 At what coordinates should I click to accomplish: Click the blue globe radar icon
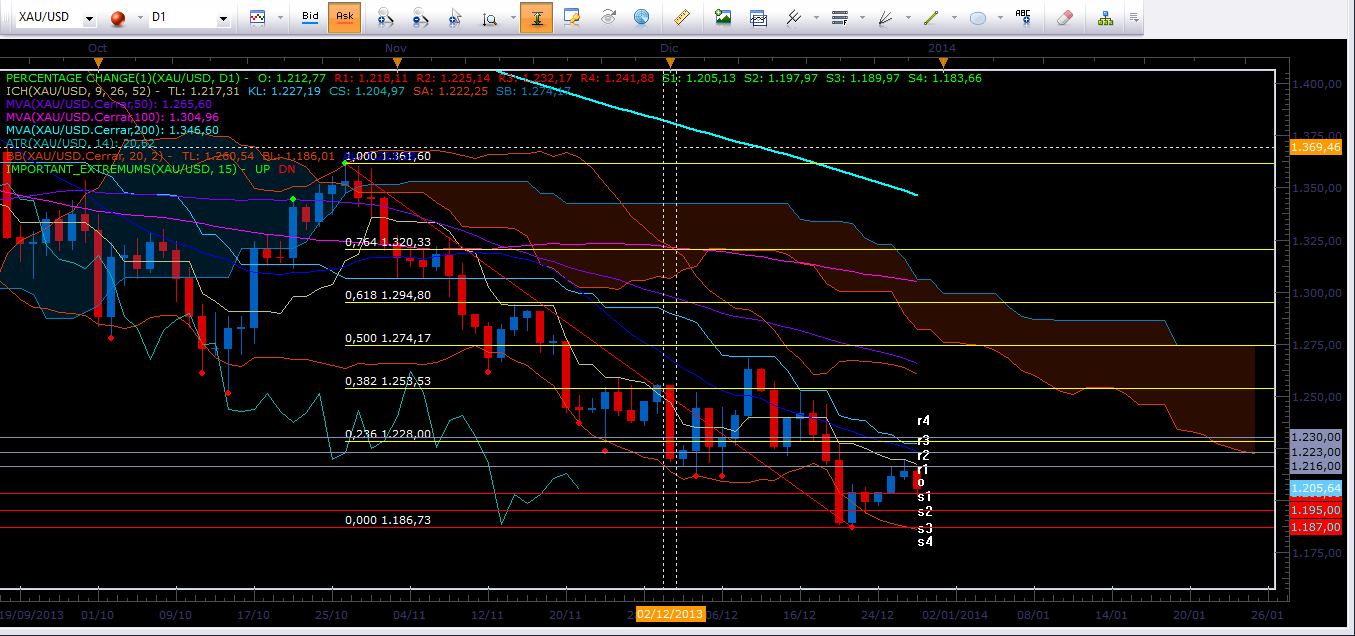(641, 17)
